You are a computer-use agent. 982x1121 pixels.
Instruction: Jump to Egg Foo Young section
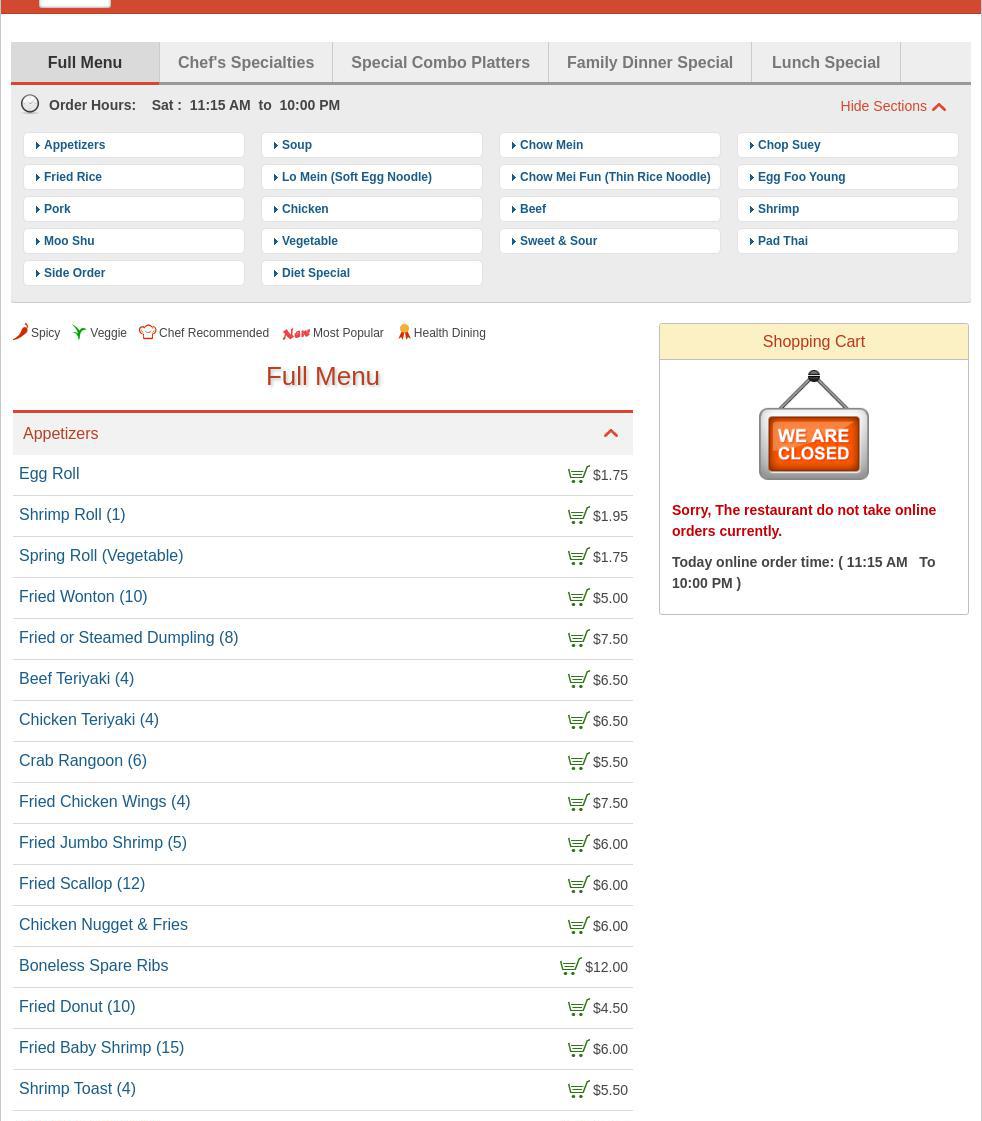tap(801, 177)
